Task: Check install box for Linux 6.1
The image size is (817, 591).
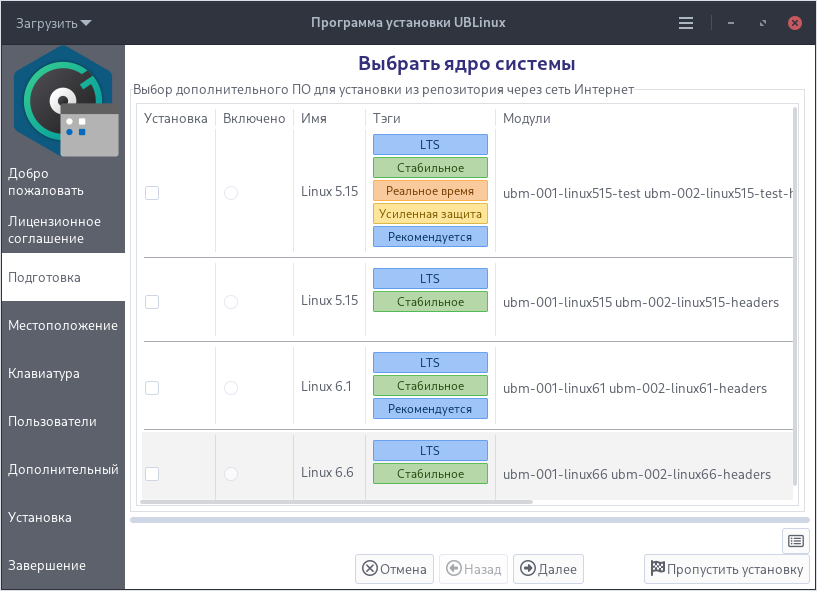Action: coord(152,388)
